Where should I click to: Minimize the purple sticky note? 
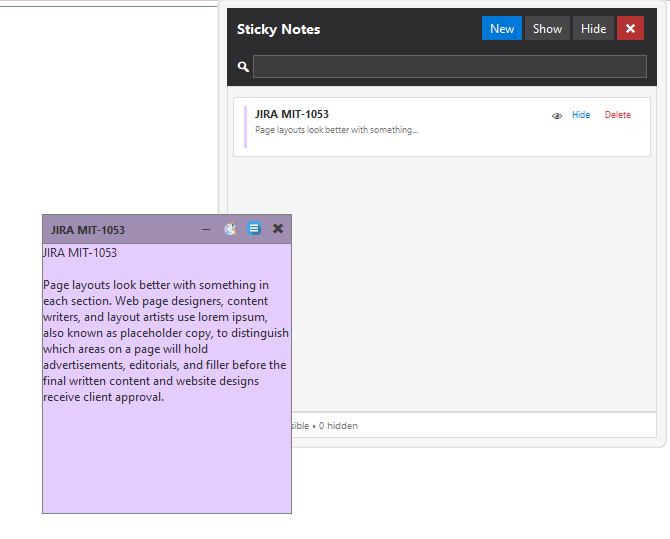click(206, 230)
